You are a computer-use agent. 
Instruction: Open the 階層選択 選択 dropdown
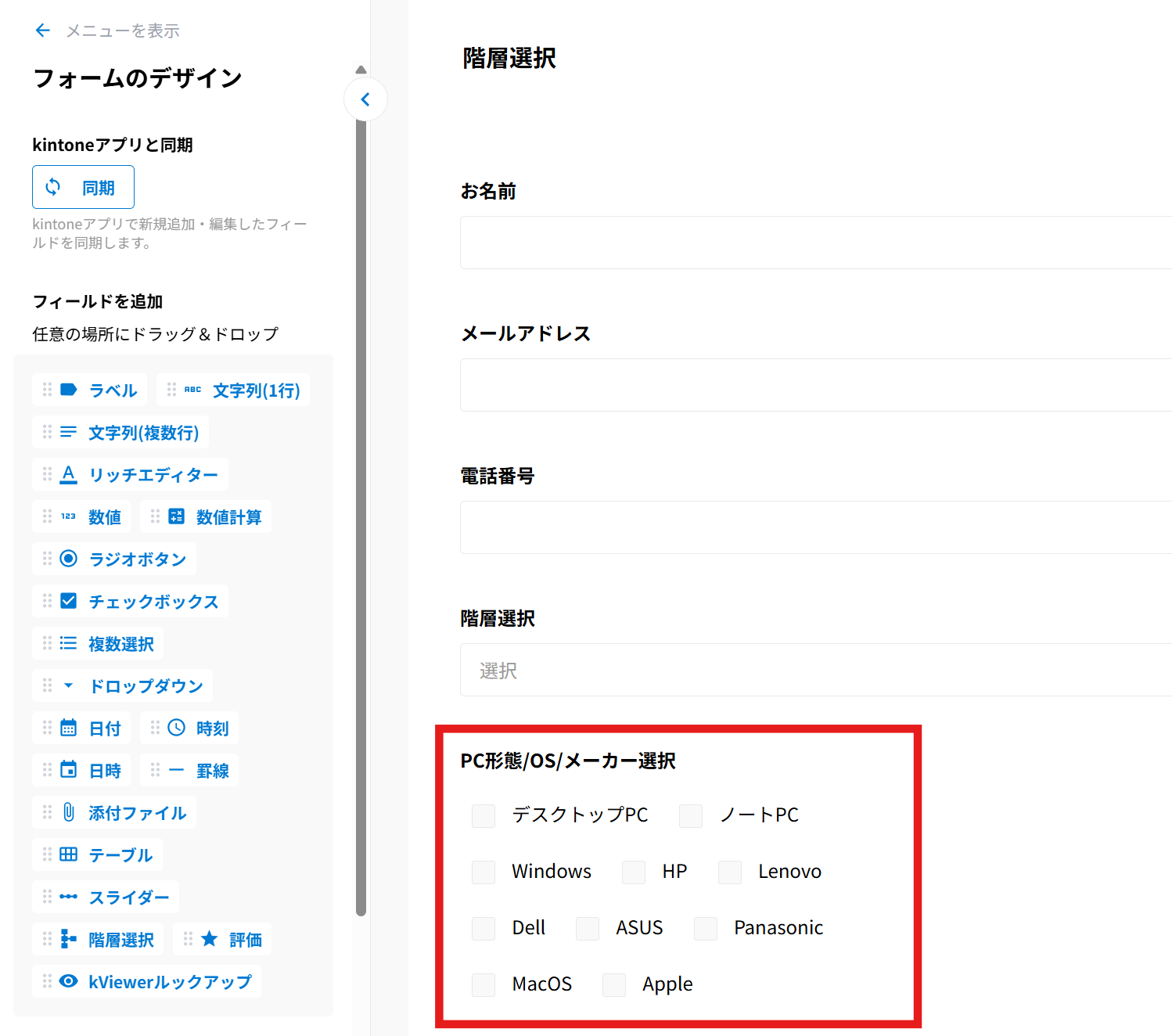[x=816, y=670]
